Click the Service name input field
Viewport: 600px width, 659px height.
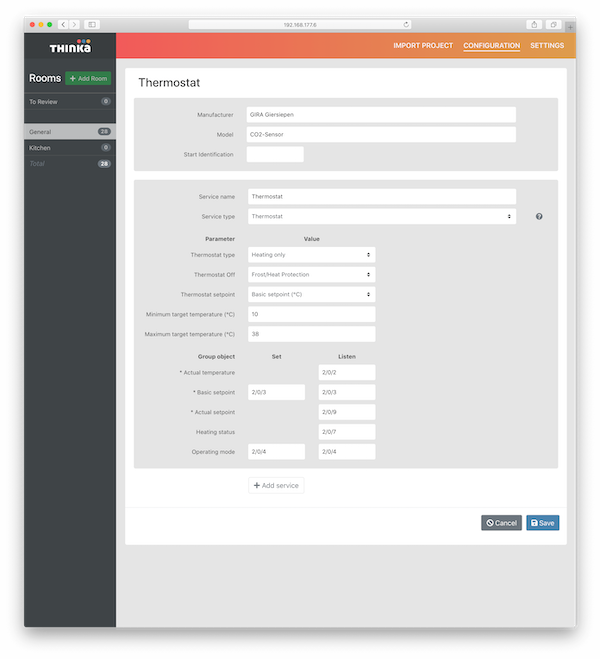[382, 197]
